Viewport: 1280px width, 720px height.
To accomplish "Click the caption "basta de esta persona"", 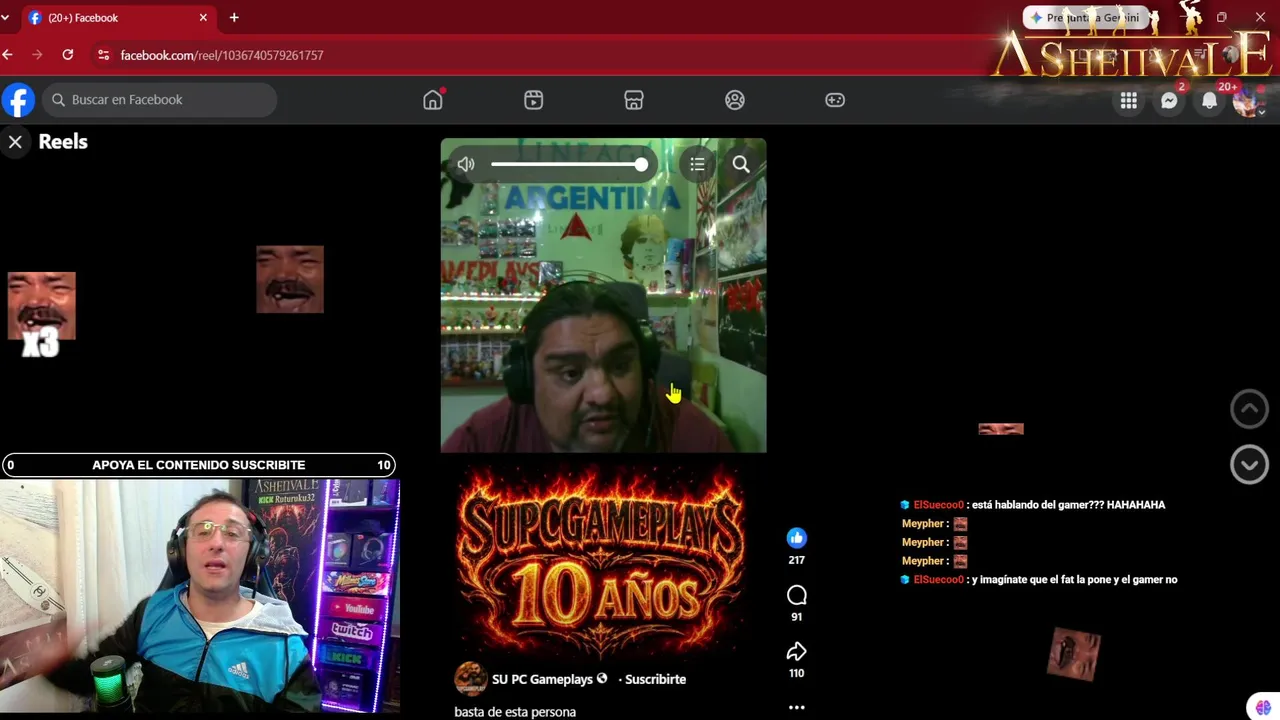I will [x=515, y=712].
